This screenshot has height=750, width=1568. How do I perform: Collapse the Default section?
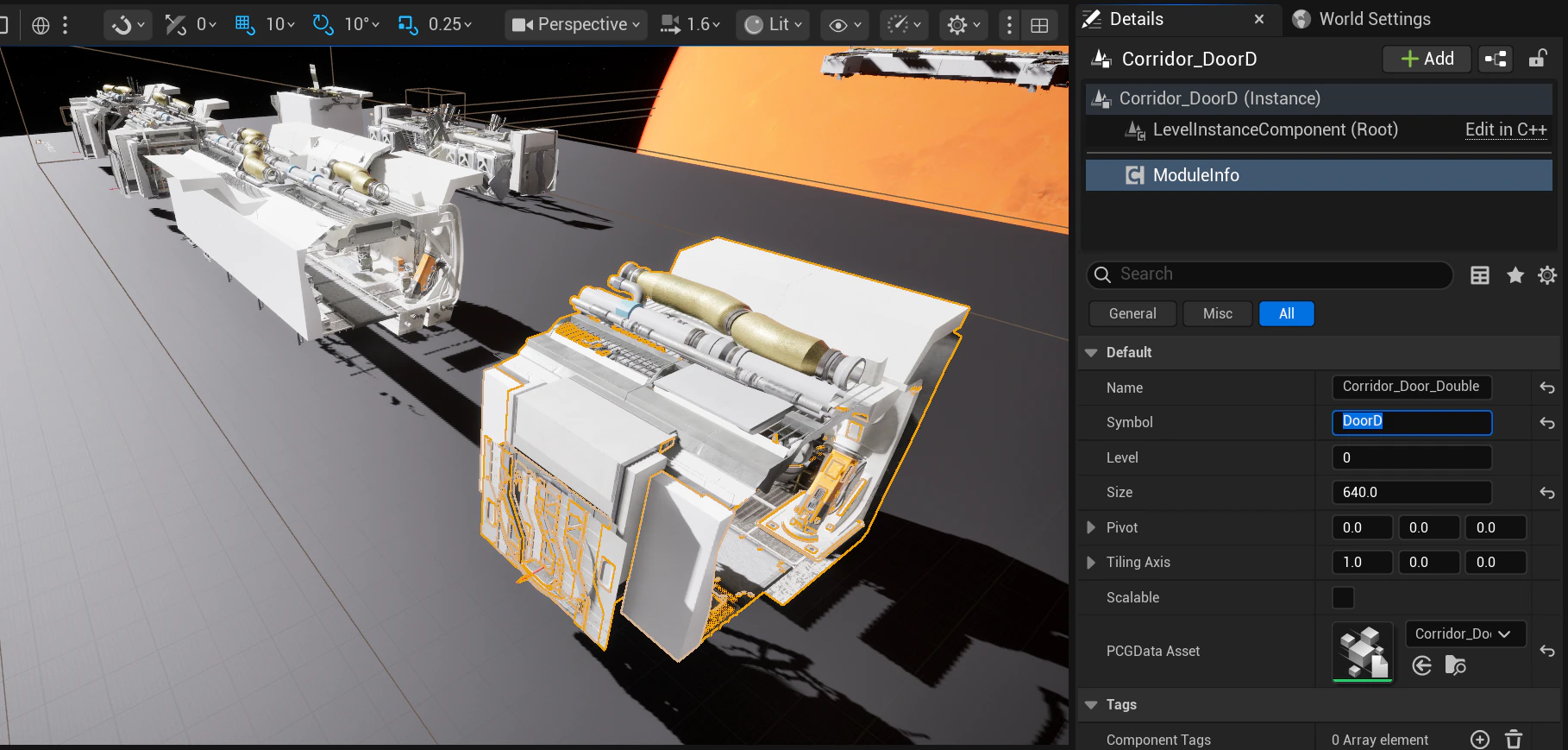(1091, 352)
